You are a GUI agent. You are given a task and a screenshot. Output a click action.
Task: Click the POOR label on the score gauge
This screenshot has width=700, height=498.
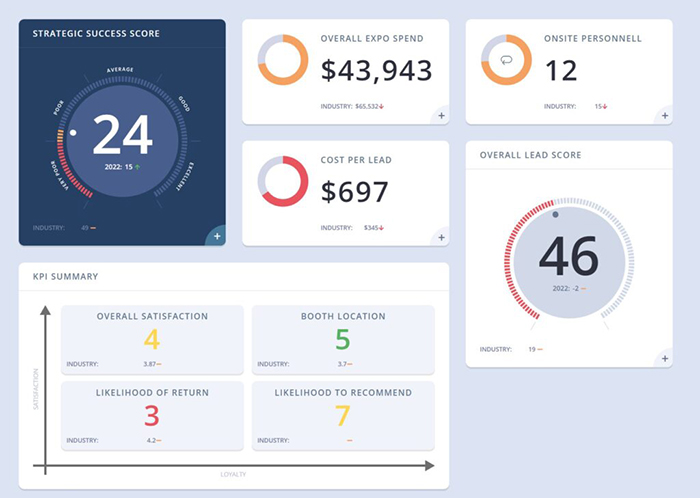point(58,108)
